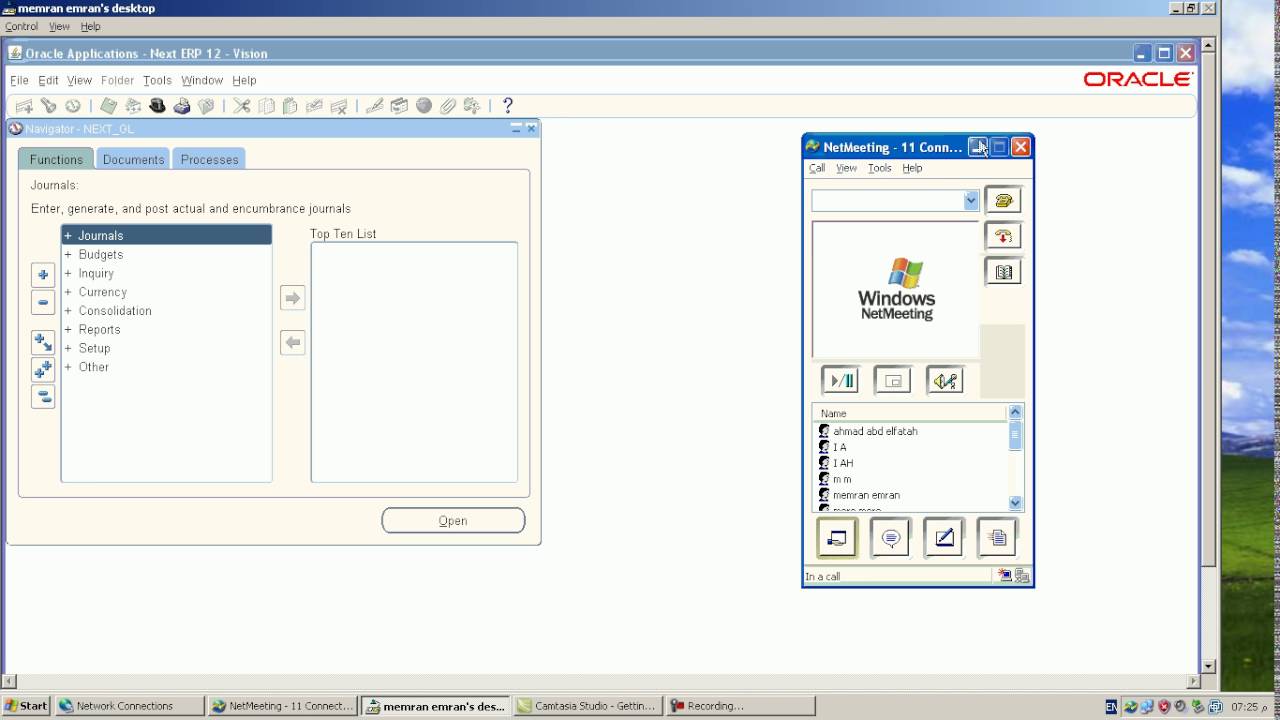
Task: Expand the Journals tree node
Action: 68,236
